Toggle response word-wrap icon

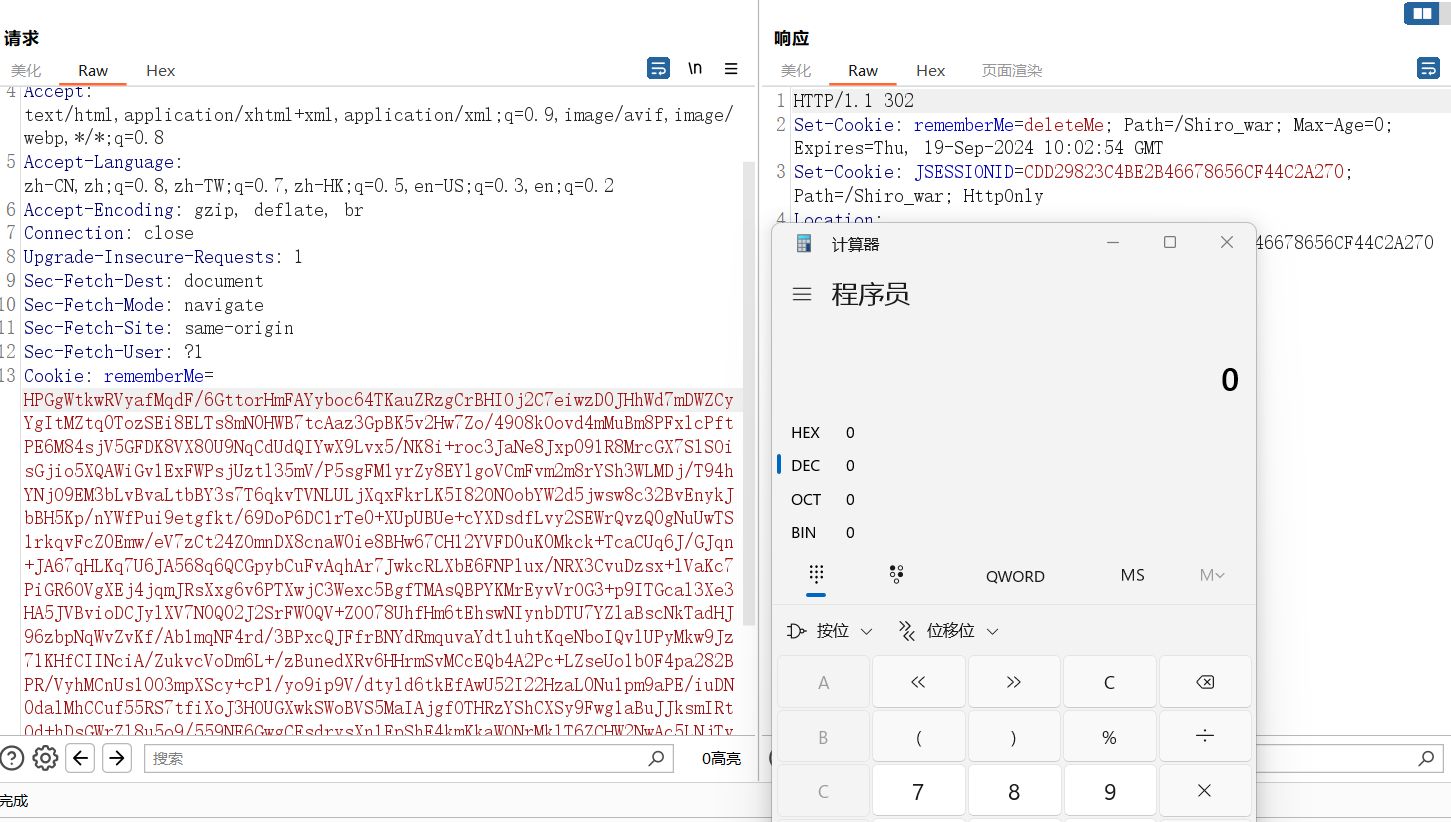(1428, 68)
